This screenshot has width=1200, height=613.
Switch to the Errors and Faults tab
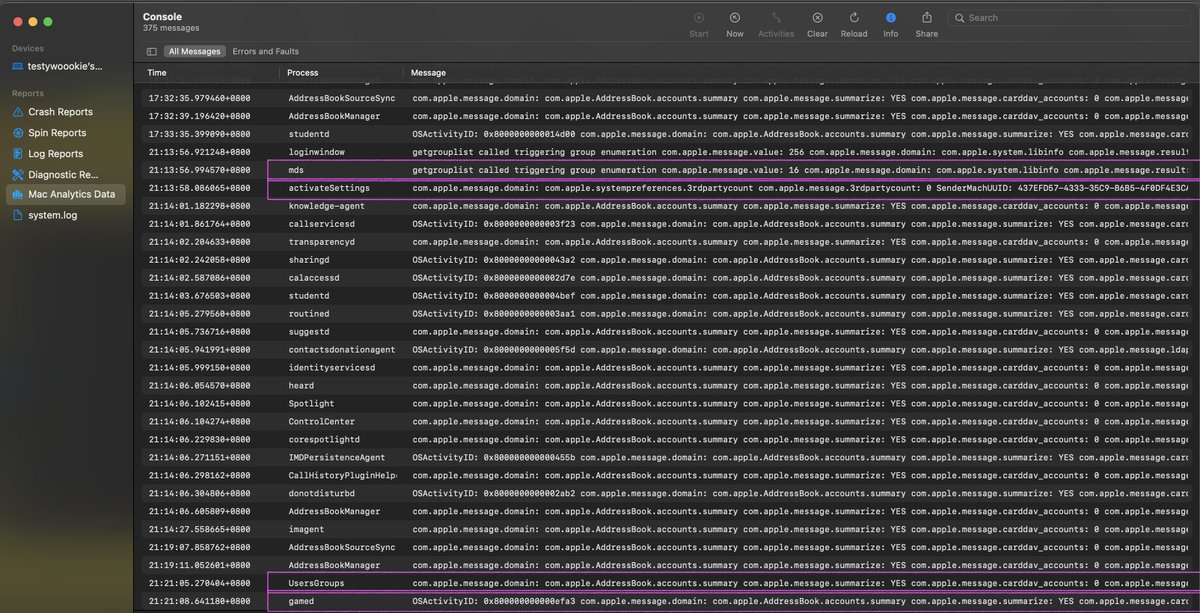click(265, 51)
